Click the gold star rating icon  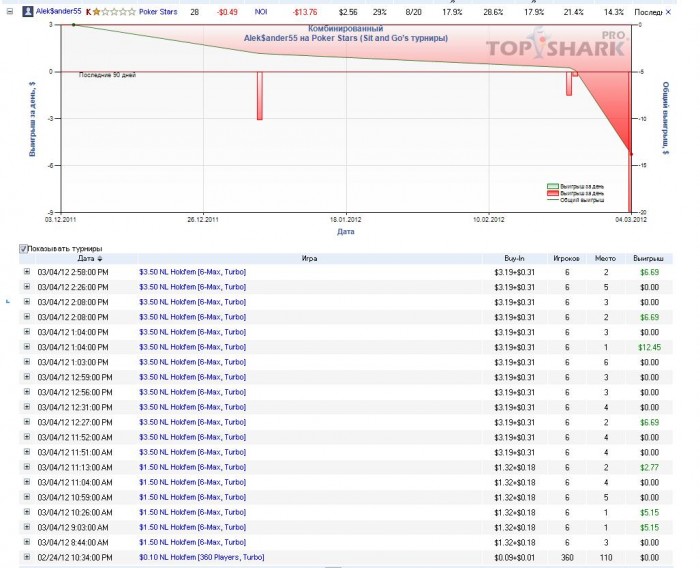pyautogui.click(x=96, y=12)
